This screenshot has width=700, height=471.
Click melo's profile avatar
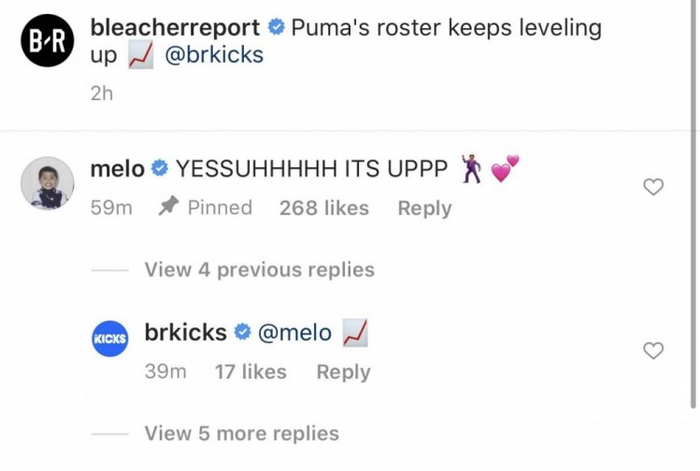pyautogui.click(x=48, y=183)
